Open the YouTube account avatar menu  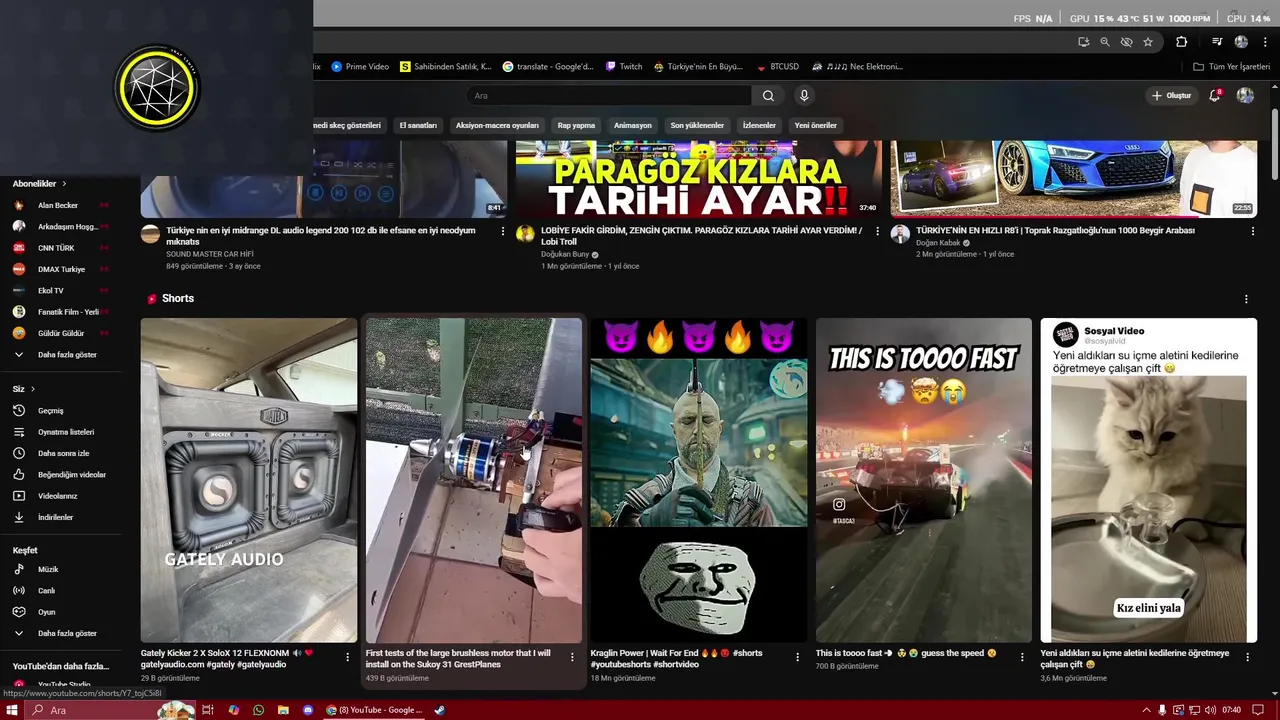[1245, 96]
